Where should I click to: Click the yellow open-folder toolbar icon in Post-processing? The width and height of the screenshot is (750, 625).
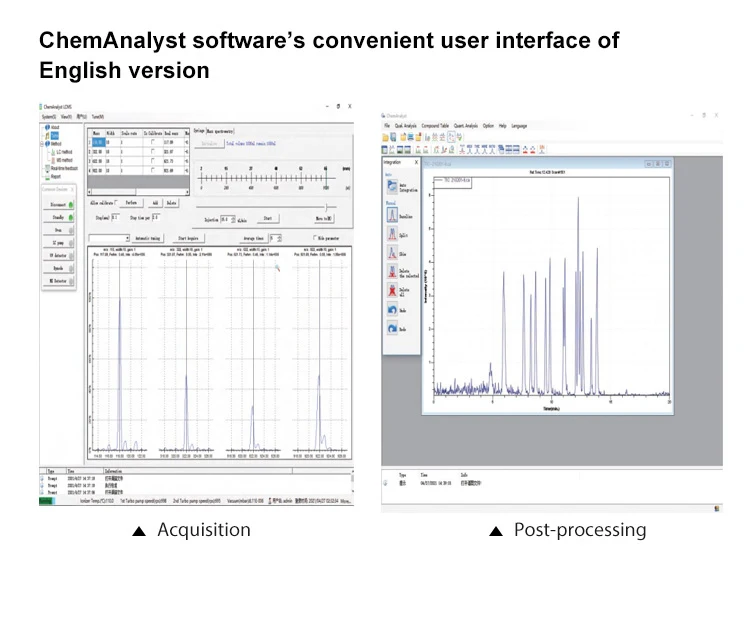(385, 137)
